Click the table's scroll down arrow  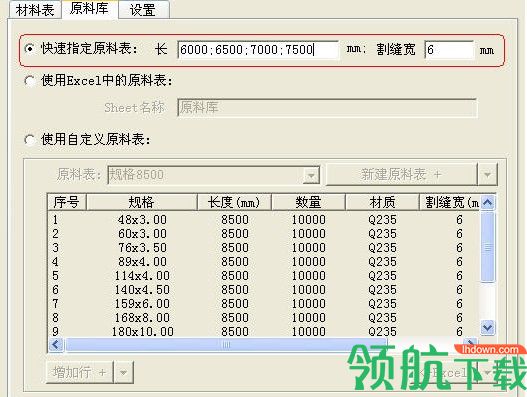coord(487,327)
